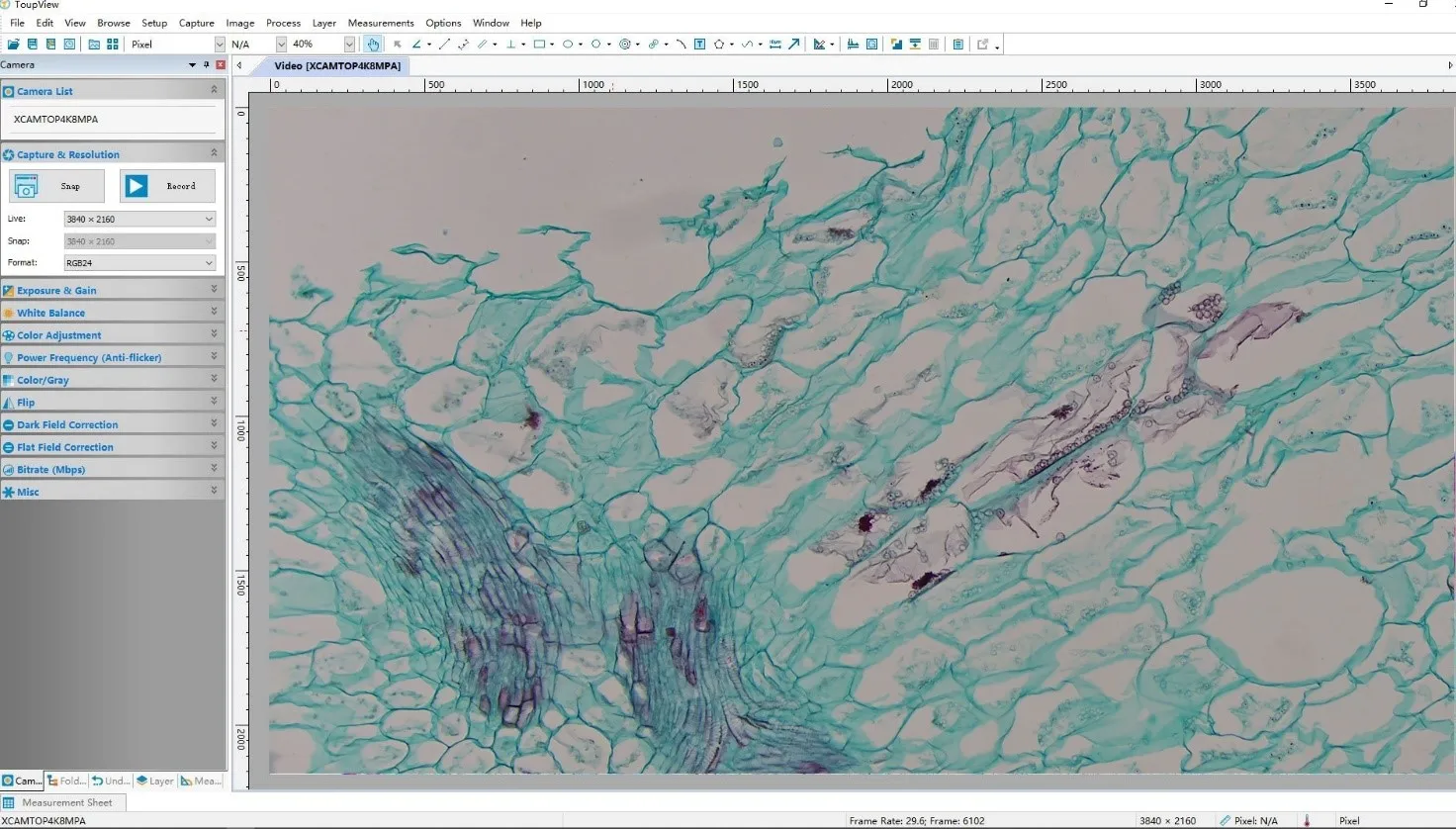1456x829 pixels.
Task: Select the Angle measurement tool
Action: pos(416,45)
